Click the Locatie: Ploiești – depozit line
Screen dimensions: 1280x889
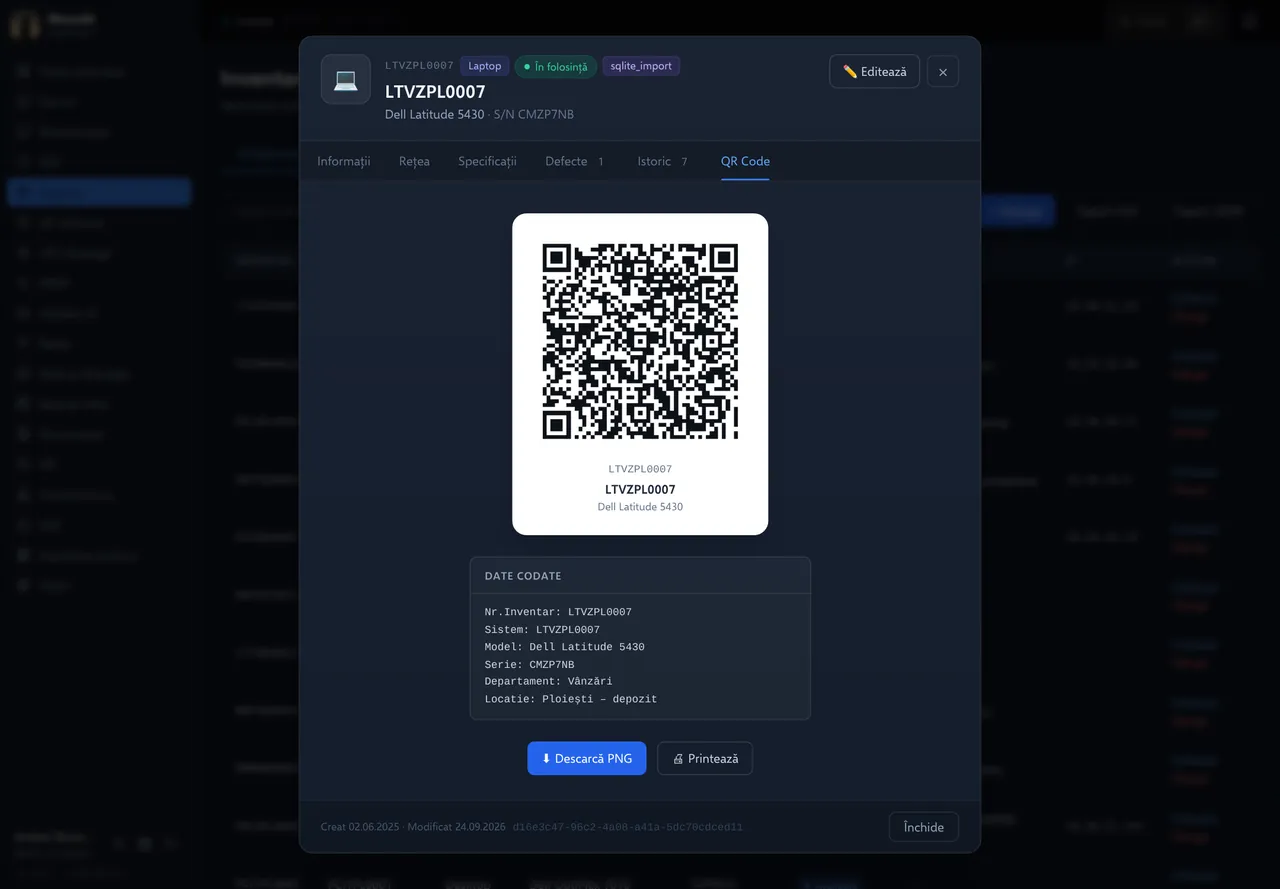[571, 699]
